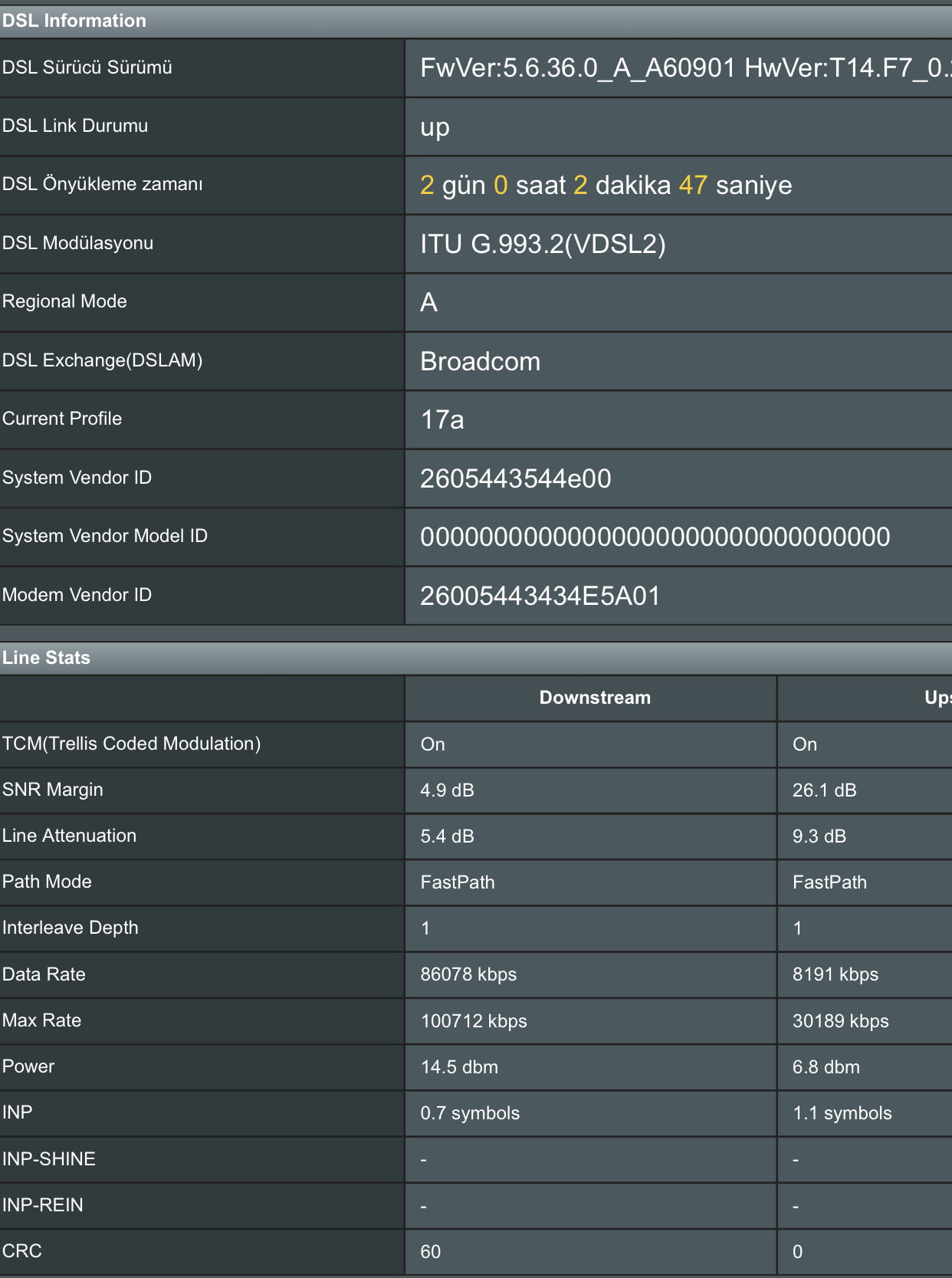This screenshot has width=952, height=1278.
Task: Click the DSL Information section header
Action: (x=74, y=21)
